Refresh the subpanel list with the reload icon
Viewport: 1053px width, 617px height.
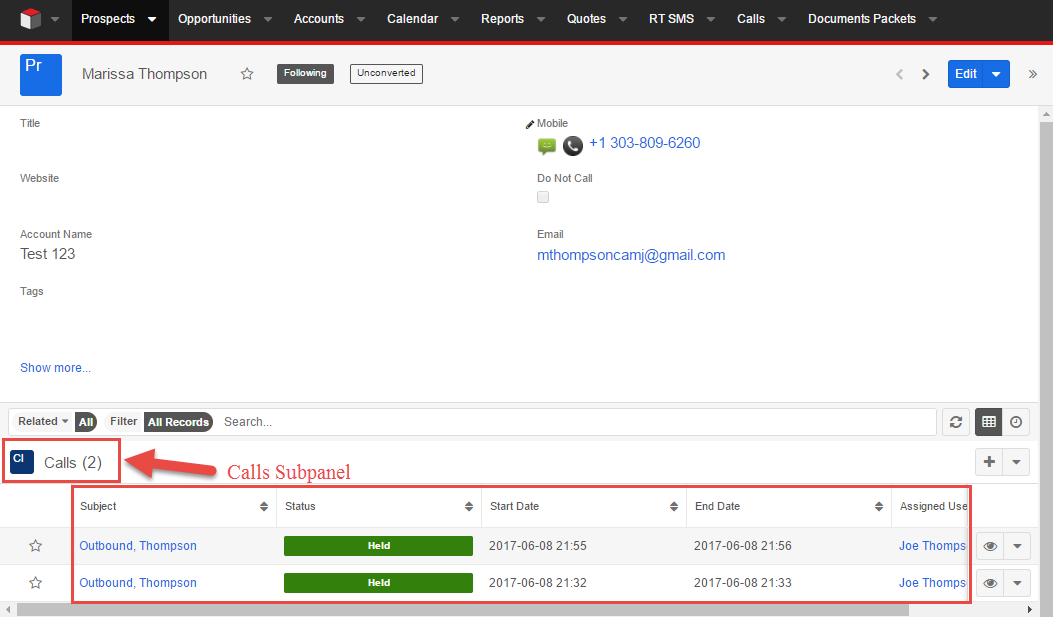pos(956,422)
